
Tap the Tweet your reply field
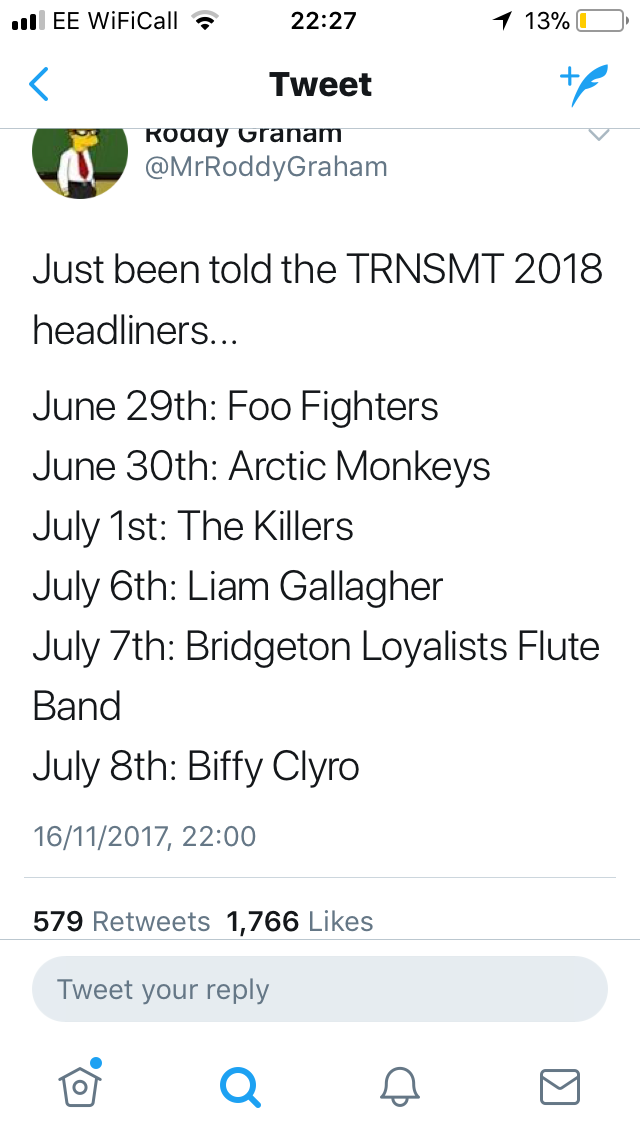[320, 989]
